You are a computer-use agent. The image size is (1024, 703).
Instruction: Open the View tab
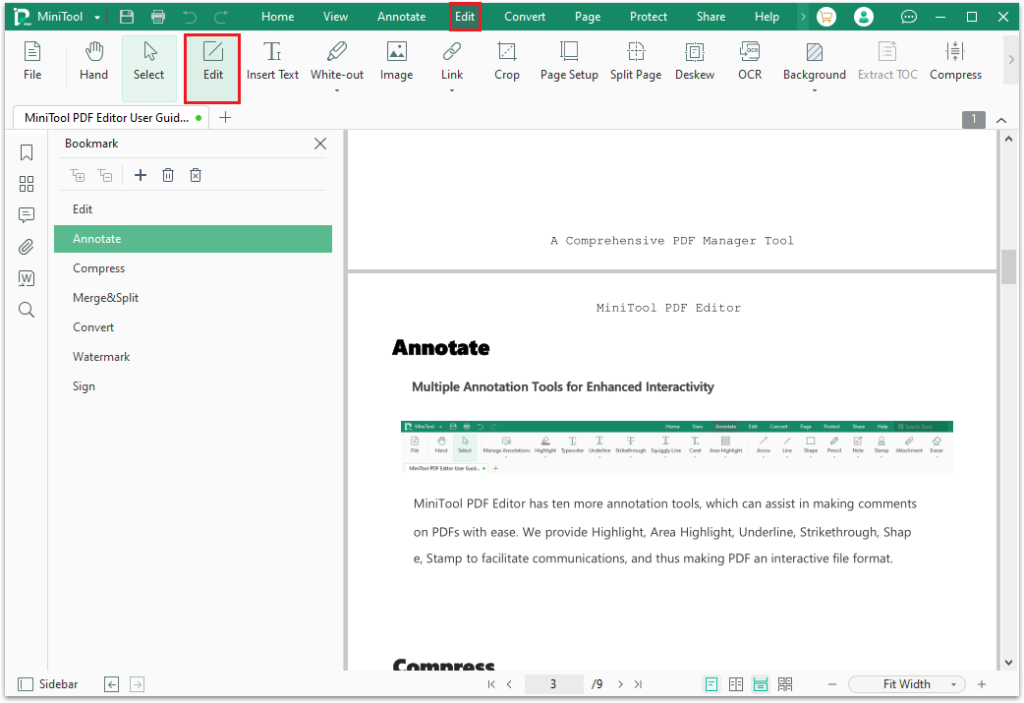pyautogui.click(x=335, y=17)
